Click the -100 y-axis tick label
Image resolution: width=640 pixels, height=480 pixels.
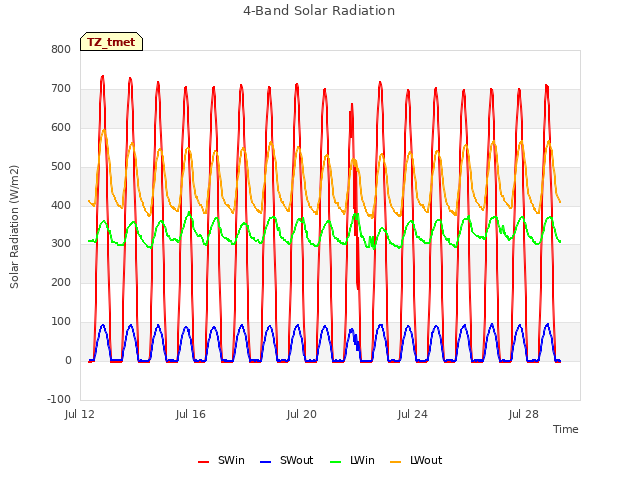[59, 399]
